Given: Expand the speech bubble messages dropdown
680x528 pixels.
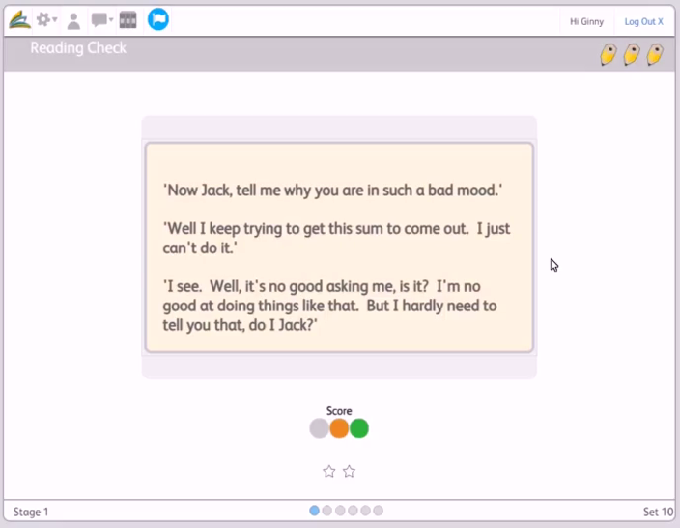Looking at the screenshot, I should click(x=102, y=20).
